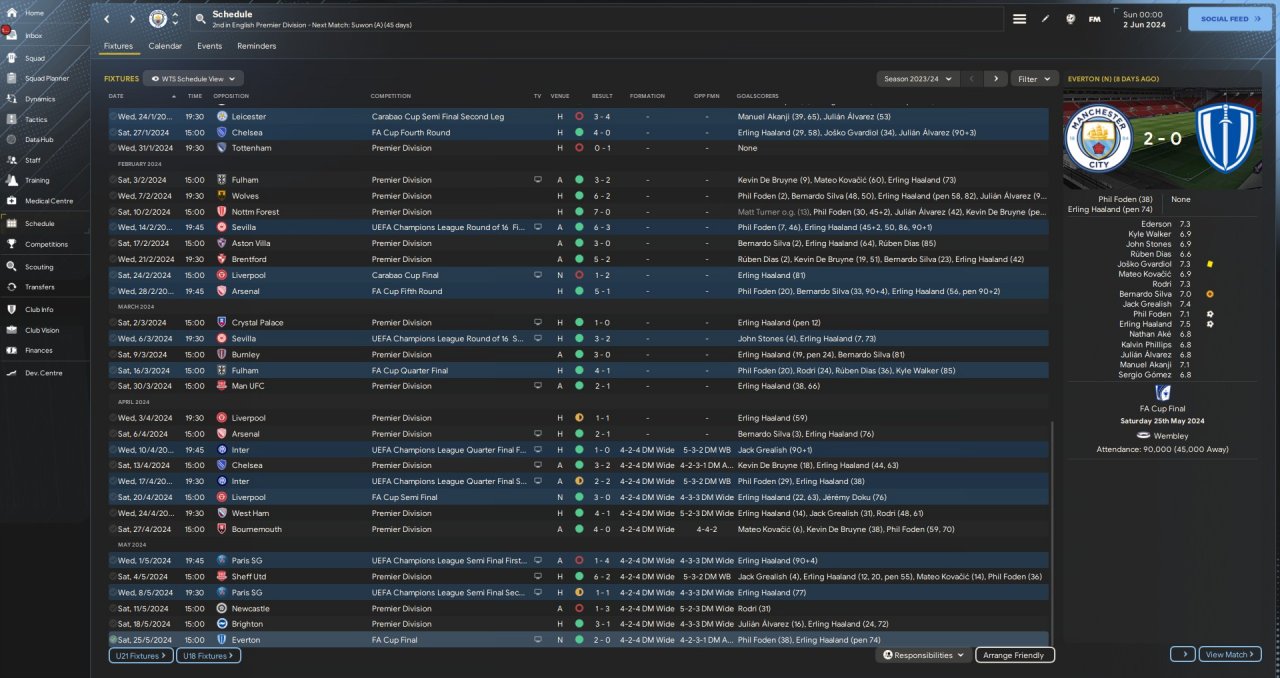This screenshot has height=678, width=1280.
Task: Navigate back with the left arrow
Action: click(108, 19)
